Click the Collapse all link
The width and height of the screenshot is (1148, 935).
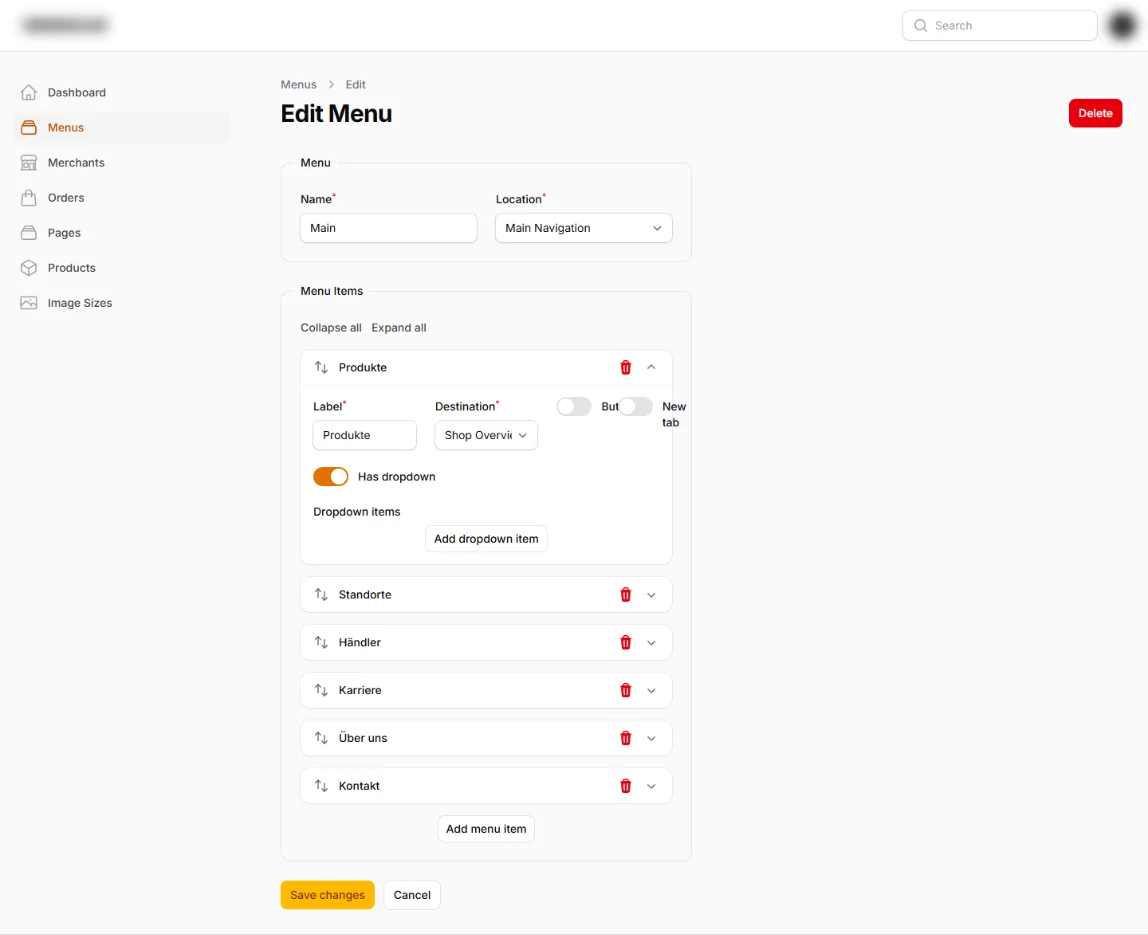(331, 327)
